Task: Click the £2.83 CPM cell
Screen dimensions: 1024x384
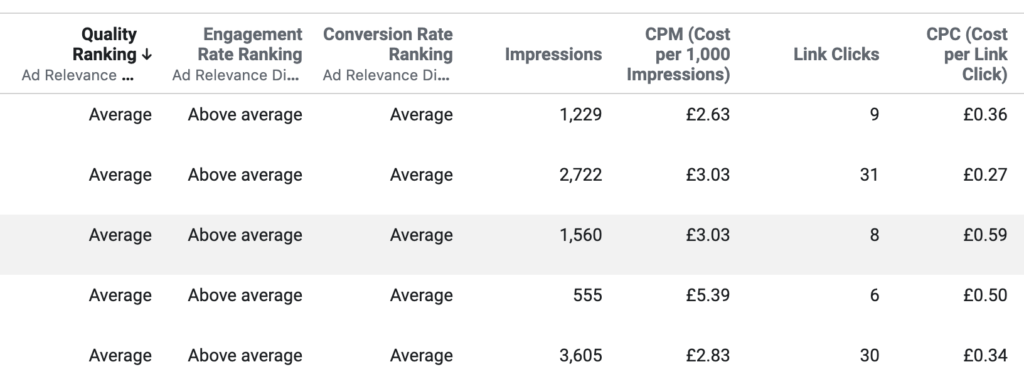Action: coord(708,356)
